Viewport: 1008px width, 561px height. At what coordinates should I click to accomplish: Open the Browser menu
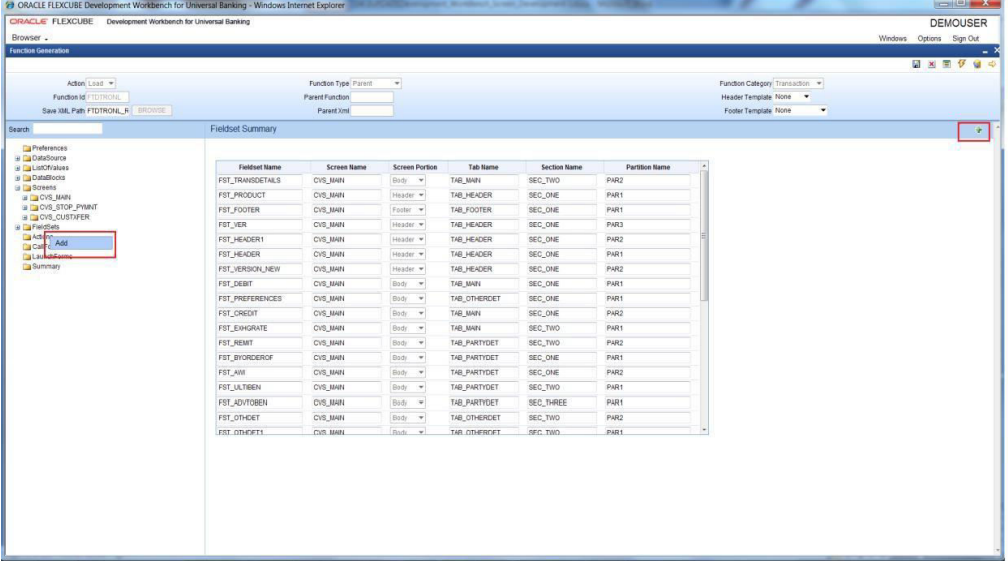click(29, 38)
